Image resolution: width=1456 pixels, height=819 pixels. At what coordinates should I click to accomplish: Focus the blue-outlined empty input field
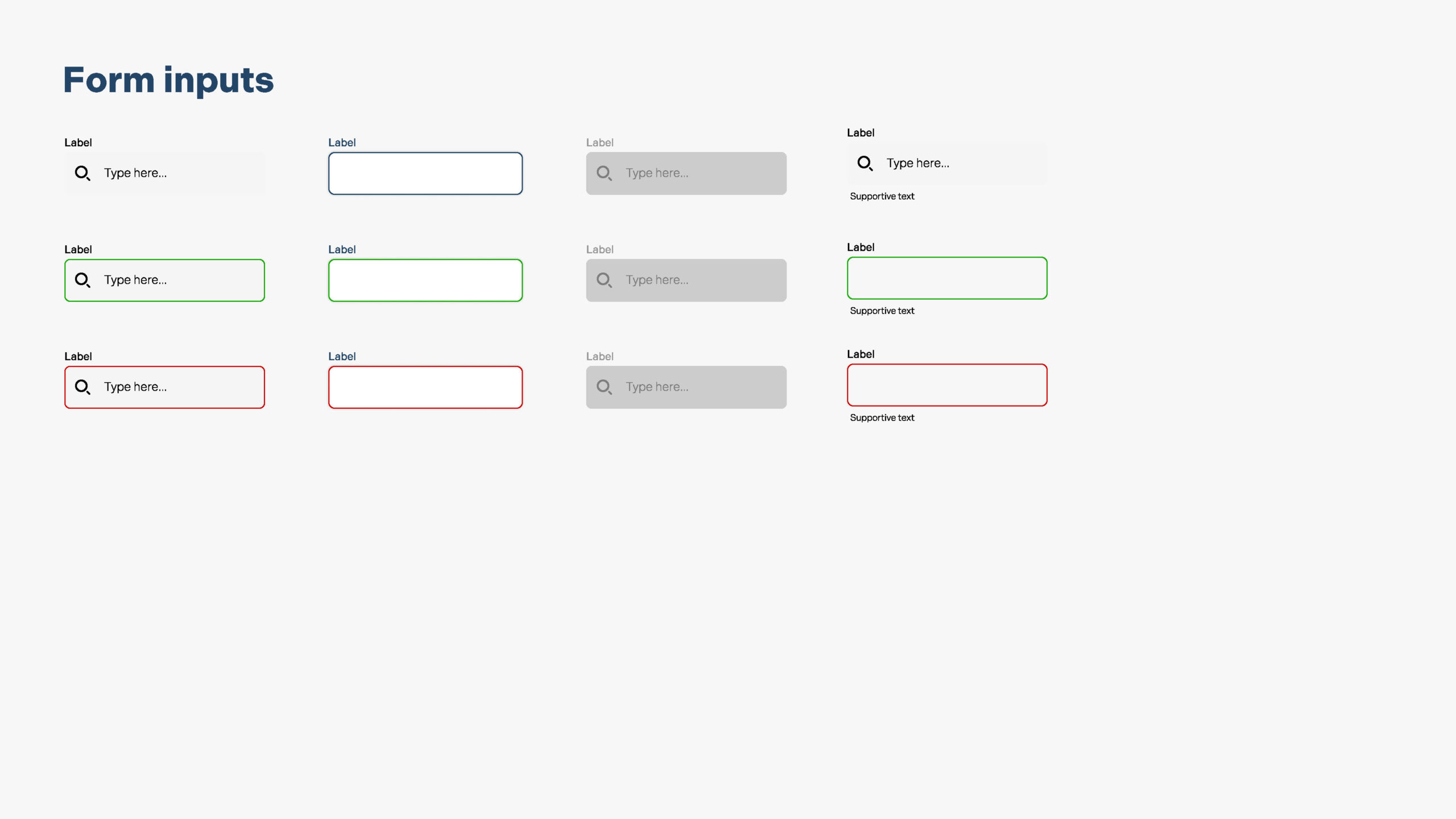point(425,173)
